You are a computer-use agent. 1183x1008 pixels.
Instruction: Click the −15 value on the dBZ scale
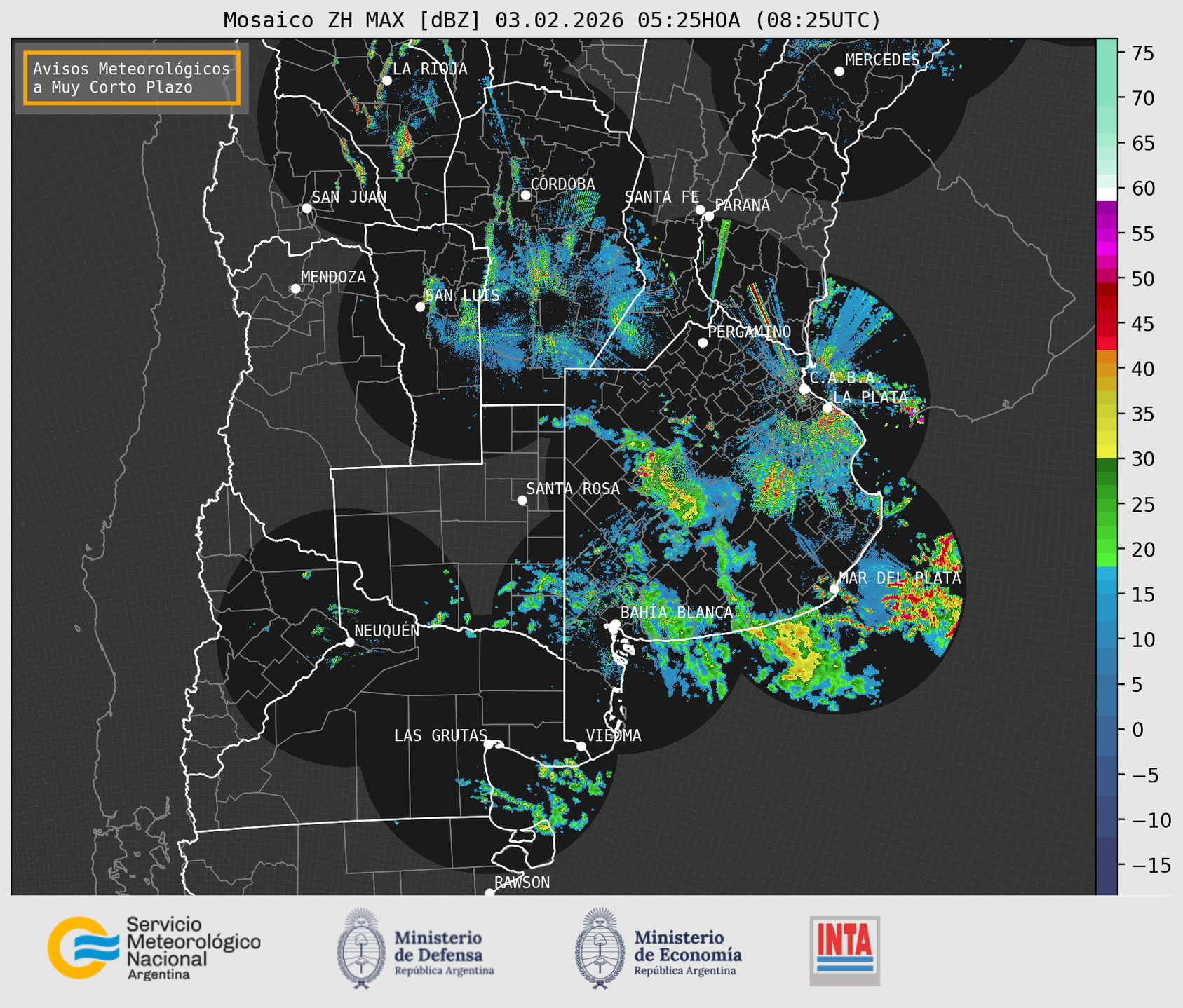[x=1150, y=865]
